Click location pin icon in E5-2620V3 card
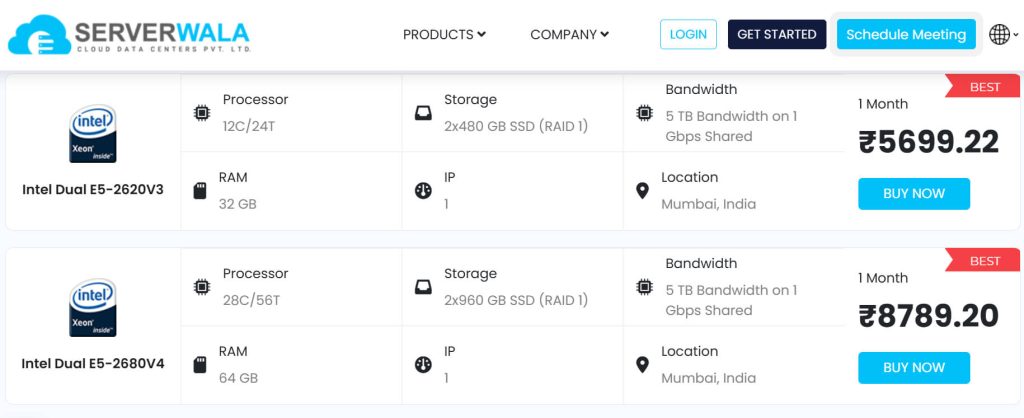Viewport: 1024px width, 418px height. tap(643, 191)
